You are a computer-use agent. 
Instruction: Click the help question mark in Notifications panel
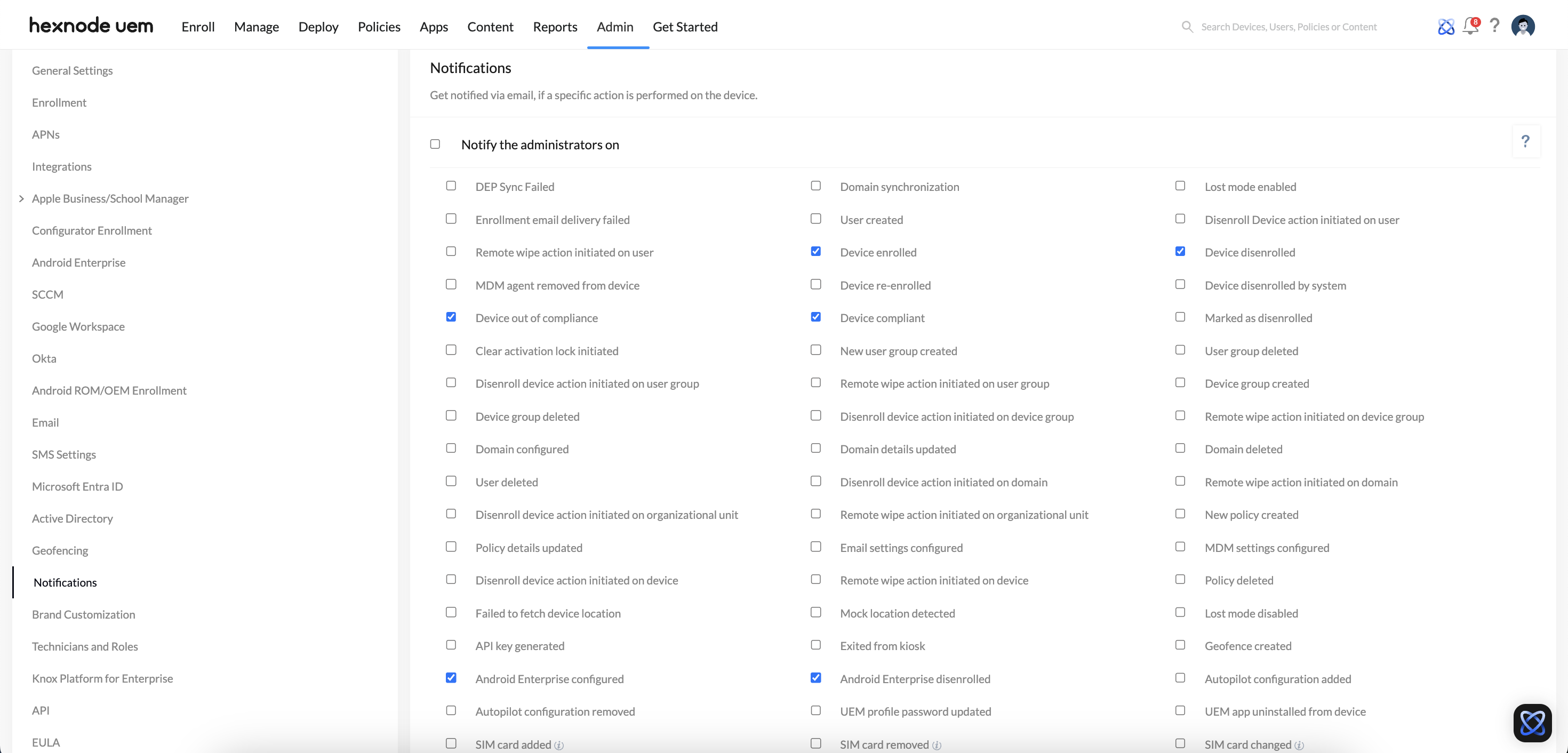pos(1525,141)
